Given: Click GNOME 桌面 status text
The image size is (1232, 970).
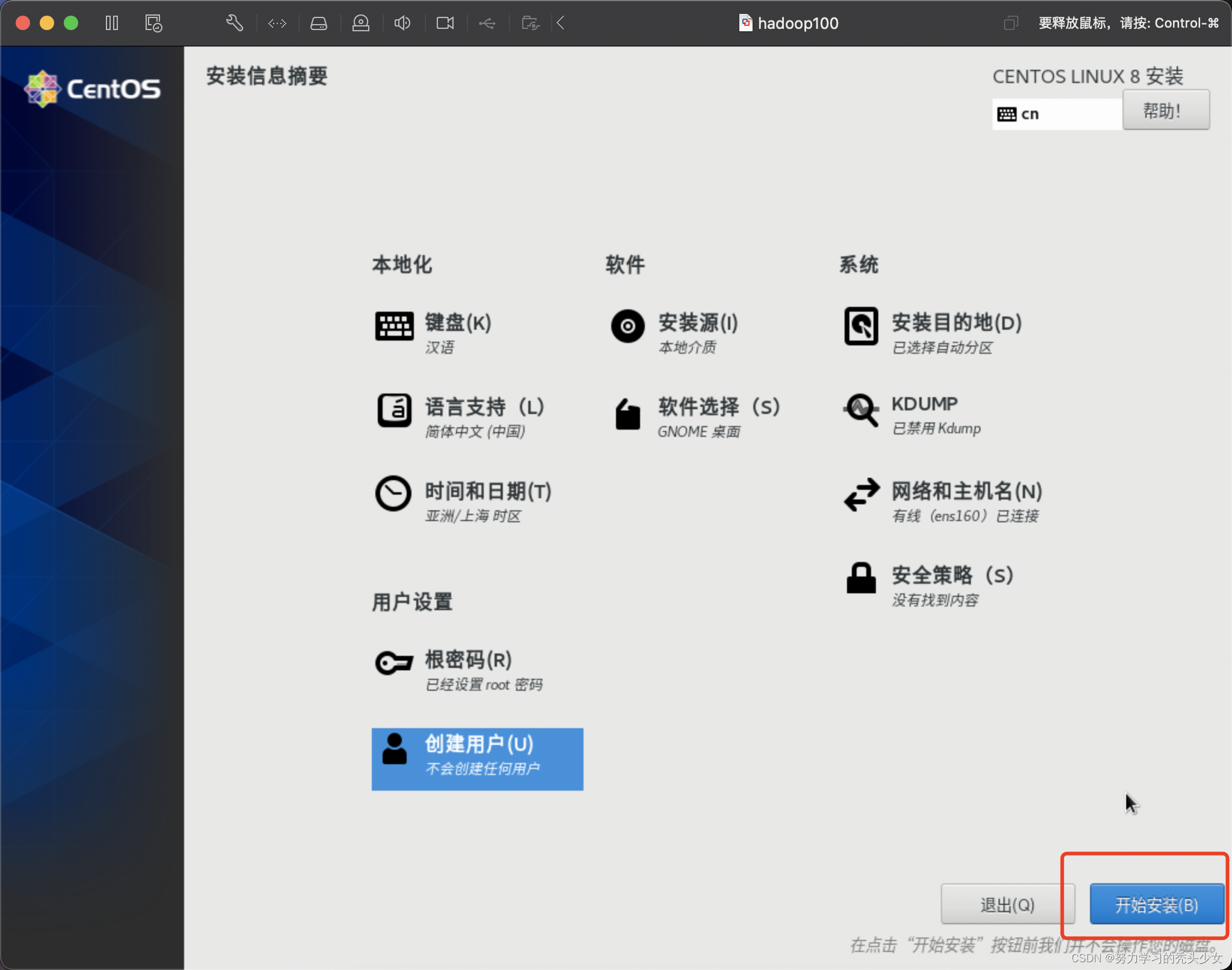Looking at the screenshot, I should tap(698, 431).
